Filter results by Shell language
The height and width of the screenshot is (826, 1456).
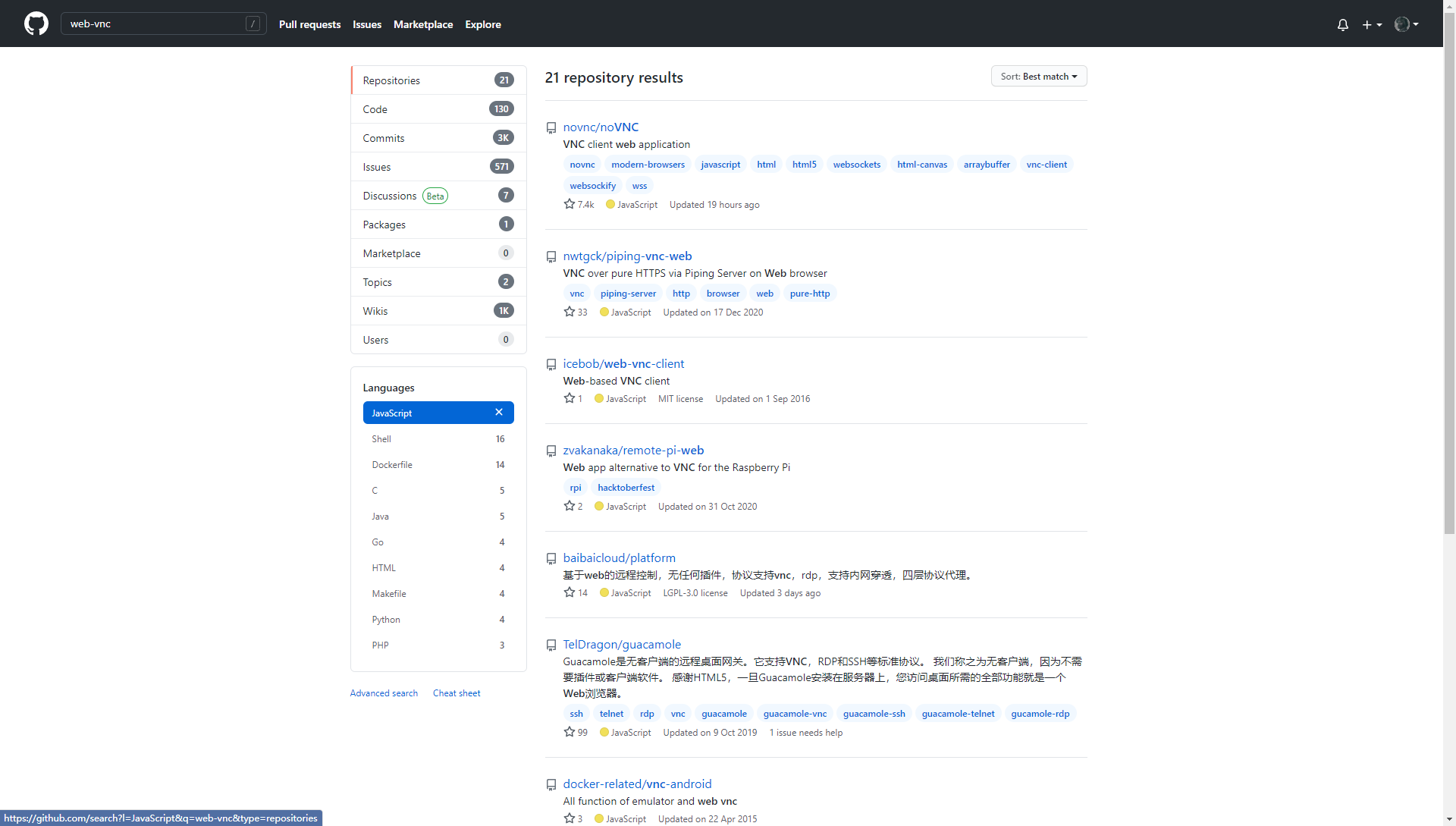click(x=381, y=439)
